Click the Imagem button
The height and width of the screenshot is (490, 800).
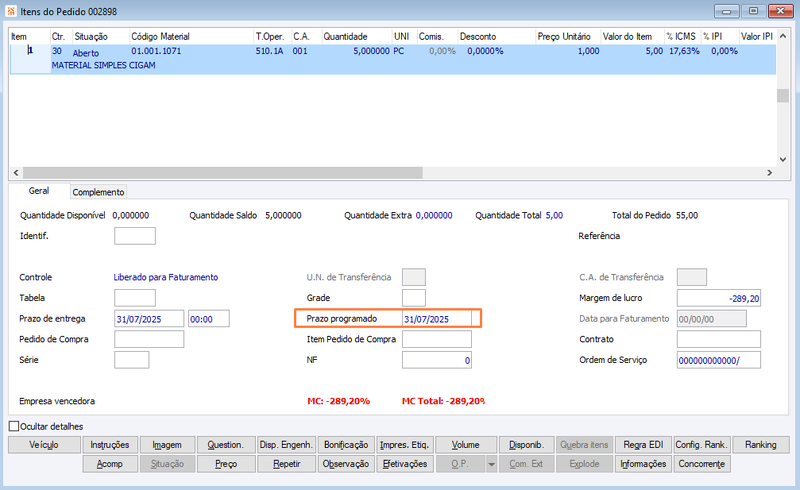click(167, 445)
